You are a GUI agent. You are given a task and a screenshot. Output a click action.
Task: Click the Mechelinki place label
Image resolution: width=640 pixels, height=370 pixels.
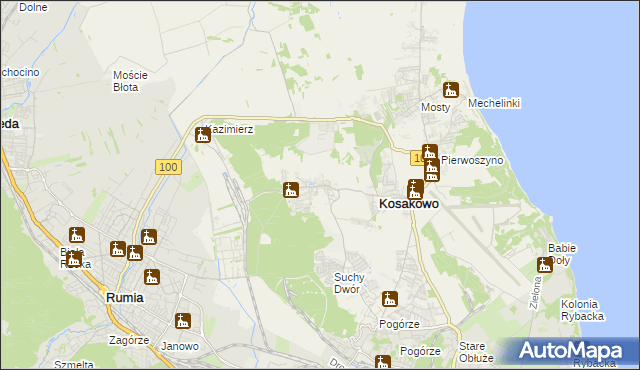tap(494, 103)
